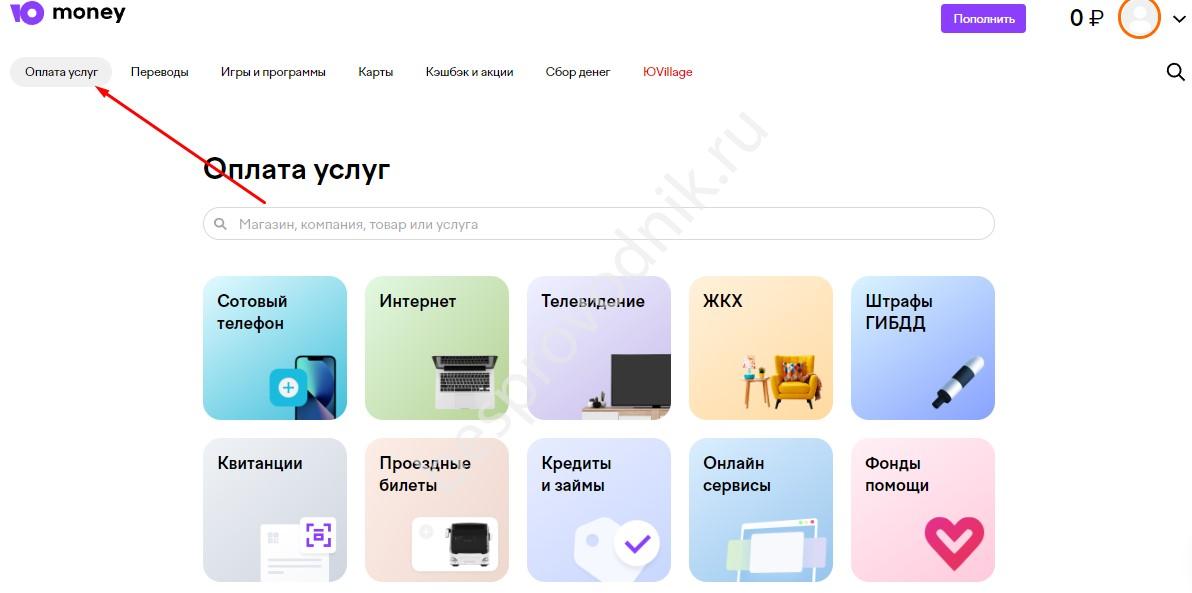
Task: Open the Квитанции receipts tile
Action: [275, 510]
